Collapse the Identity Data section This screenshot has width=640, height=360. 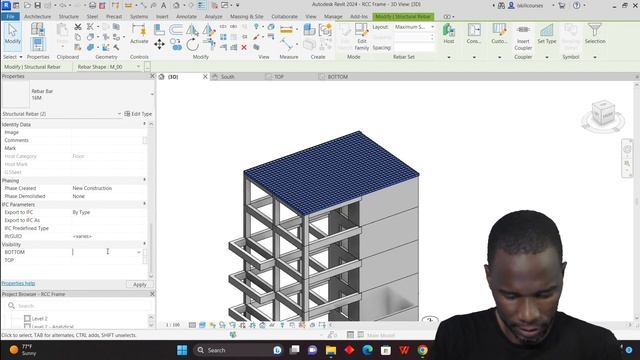(x=144, y=124)
